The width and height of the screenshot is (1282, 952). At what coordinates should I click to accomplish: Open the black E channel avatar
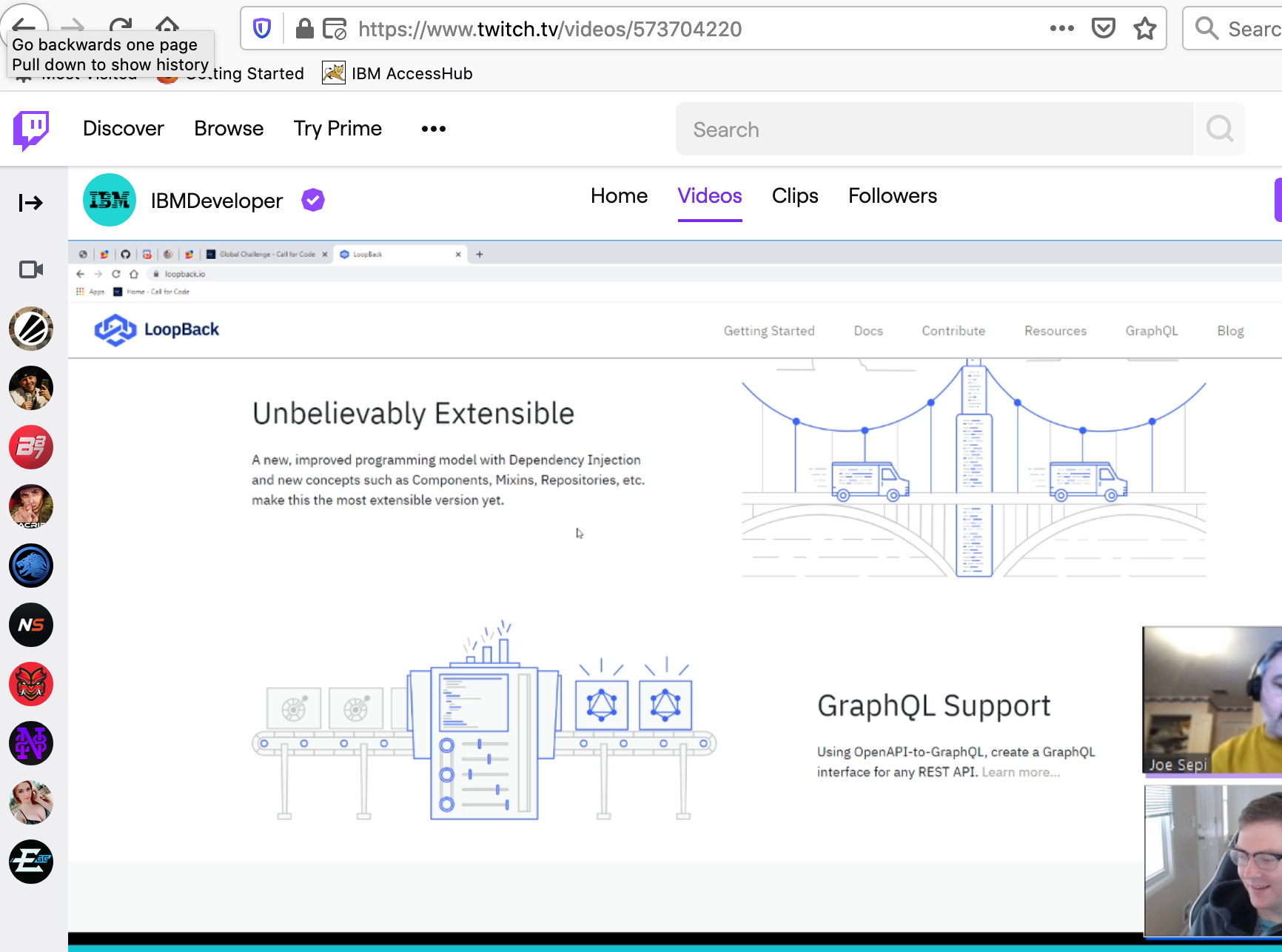pyautogui.click(x=31, y=862)
